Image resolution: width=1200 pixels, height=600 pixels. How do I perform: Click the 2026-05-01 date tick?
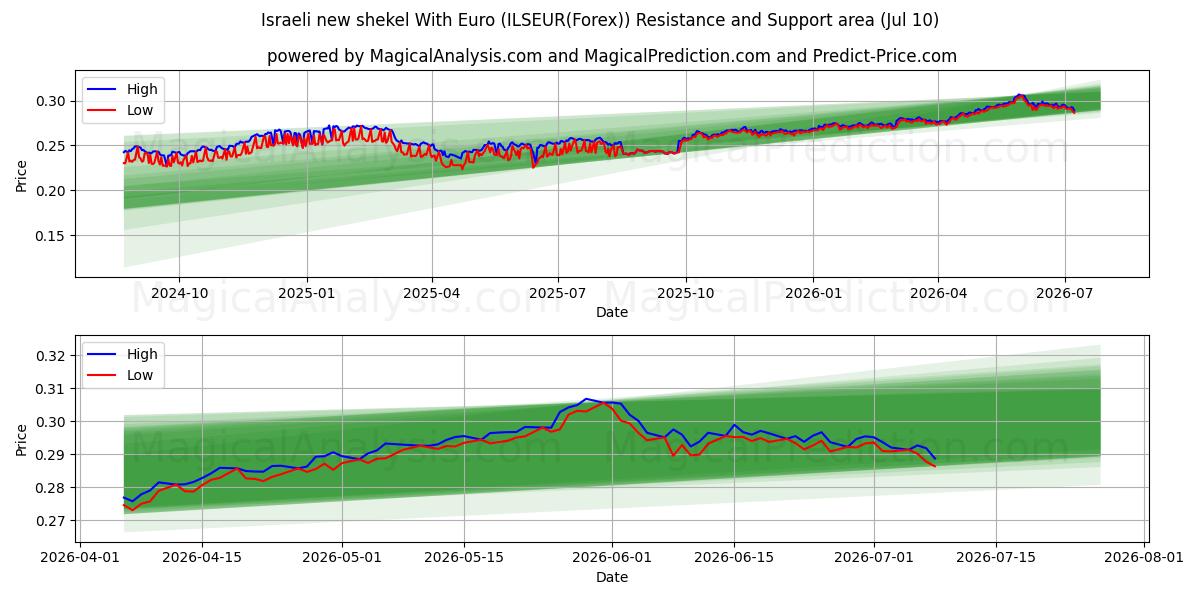342,557
